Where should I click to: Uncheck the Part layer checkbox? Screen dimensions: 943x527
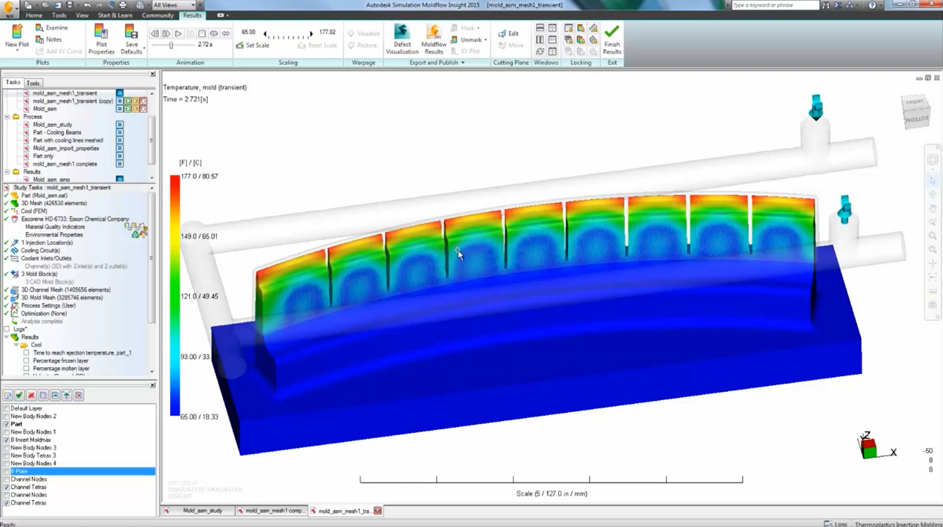point(7,424)
